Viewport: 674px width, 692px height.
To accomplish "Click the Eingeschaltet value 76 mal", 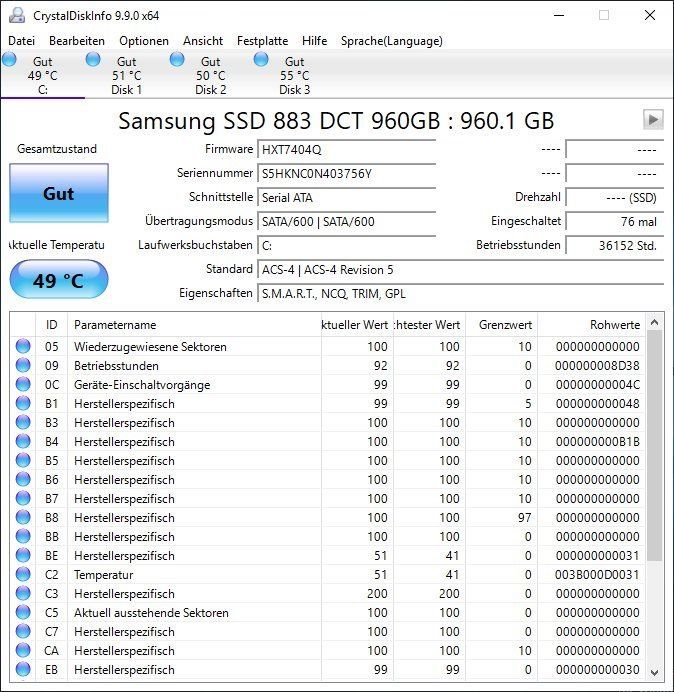I will [615, 221].
